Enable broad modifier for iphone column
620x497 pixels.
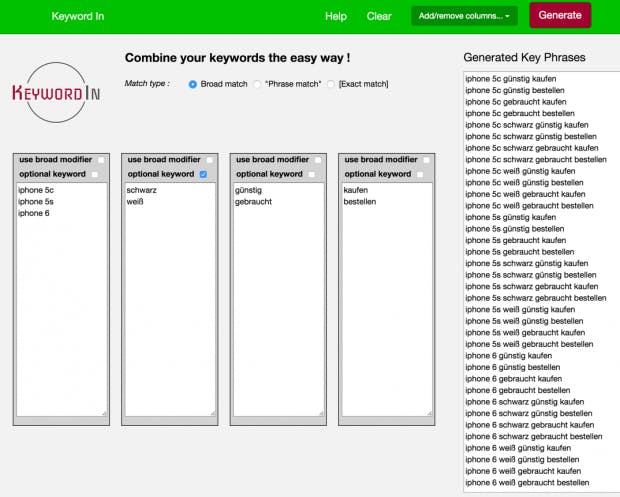(101, 160)
